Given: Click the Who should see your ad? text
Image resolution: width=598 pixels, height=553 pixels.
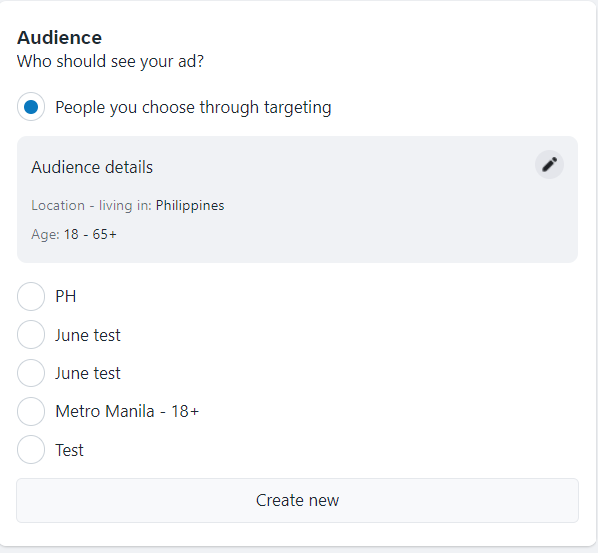Looking at the screenshot, I should tap(111, 61).
